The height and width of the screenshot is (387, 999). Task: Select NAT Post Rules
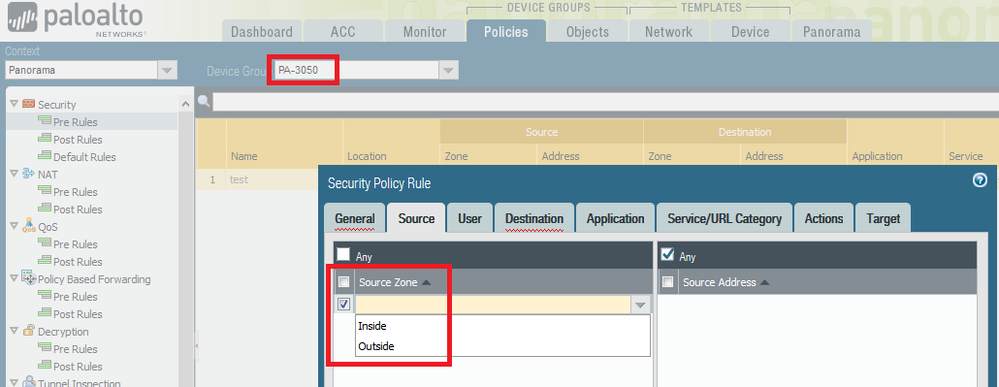pos(78,209)
